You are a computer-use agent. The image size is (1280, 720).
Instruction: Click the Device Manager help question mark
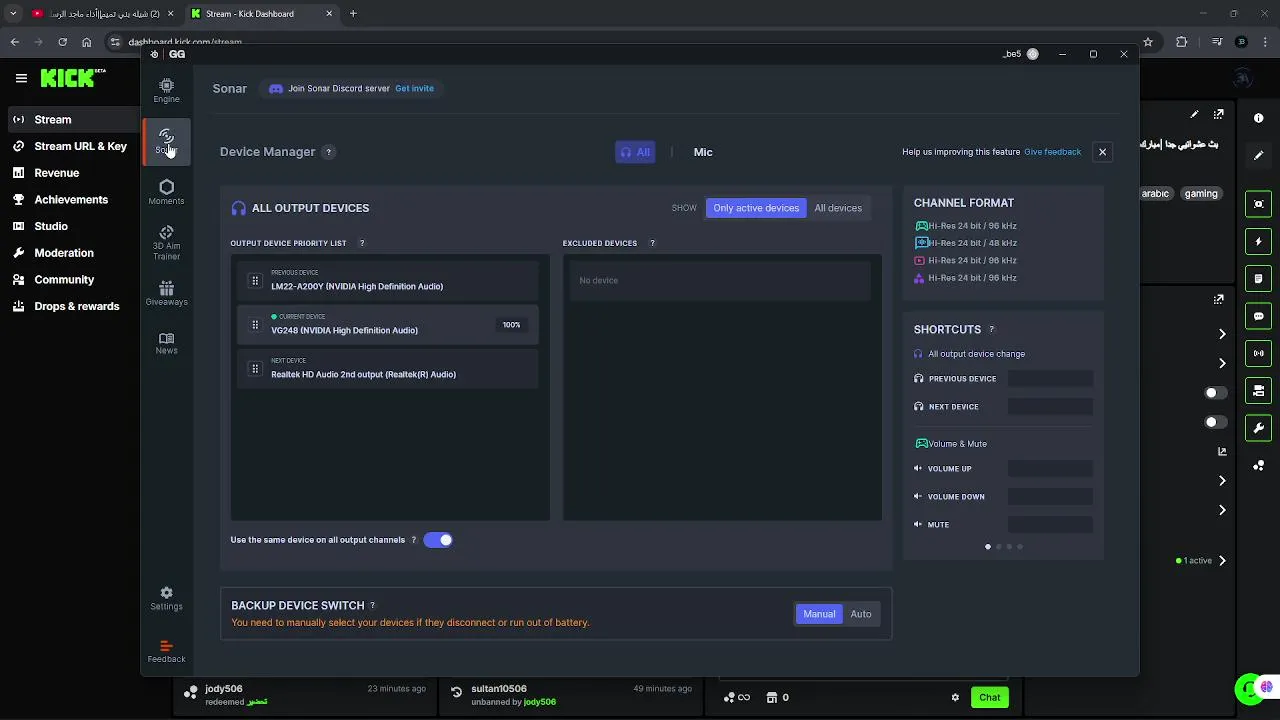pos(328,152)
